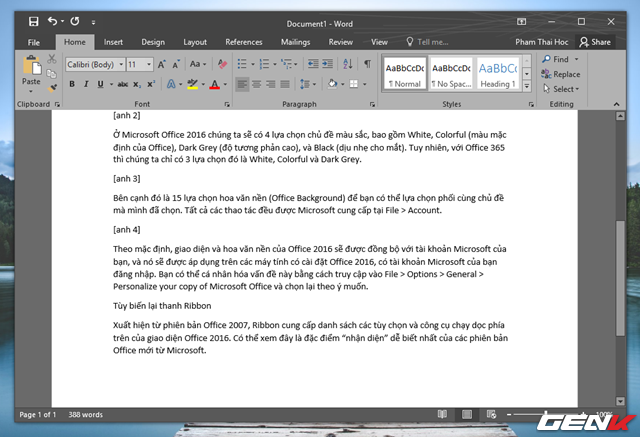This screenshot has height=437, width=640.
Task: Increase font size with Grow Font
Action: (162, 64)
